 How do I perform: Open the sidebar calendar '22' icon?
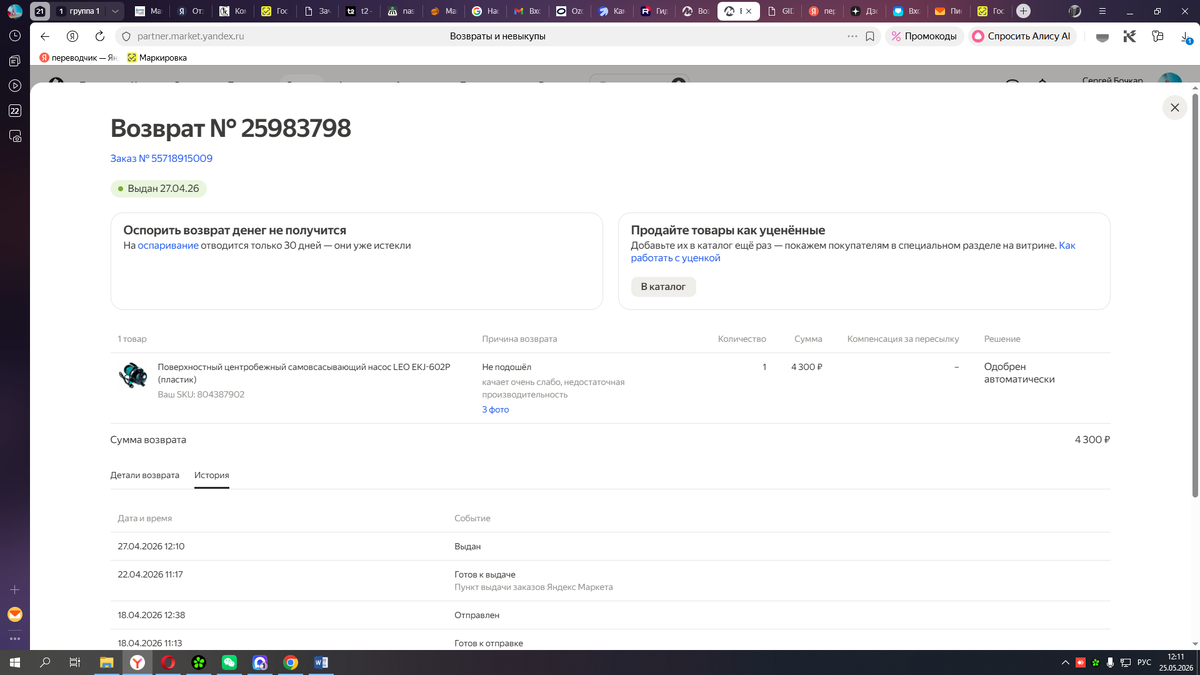(15, 111)
